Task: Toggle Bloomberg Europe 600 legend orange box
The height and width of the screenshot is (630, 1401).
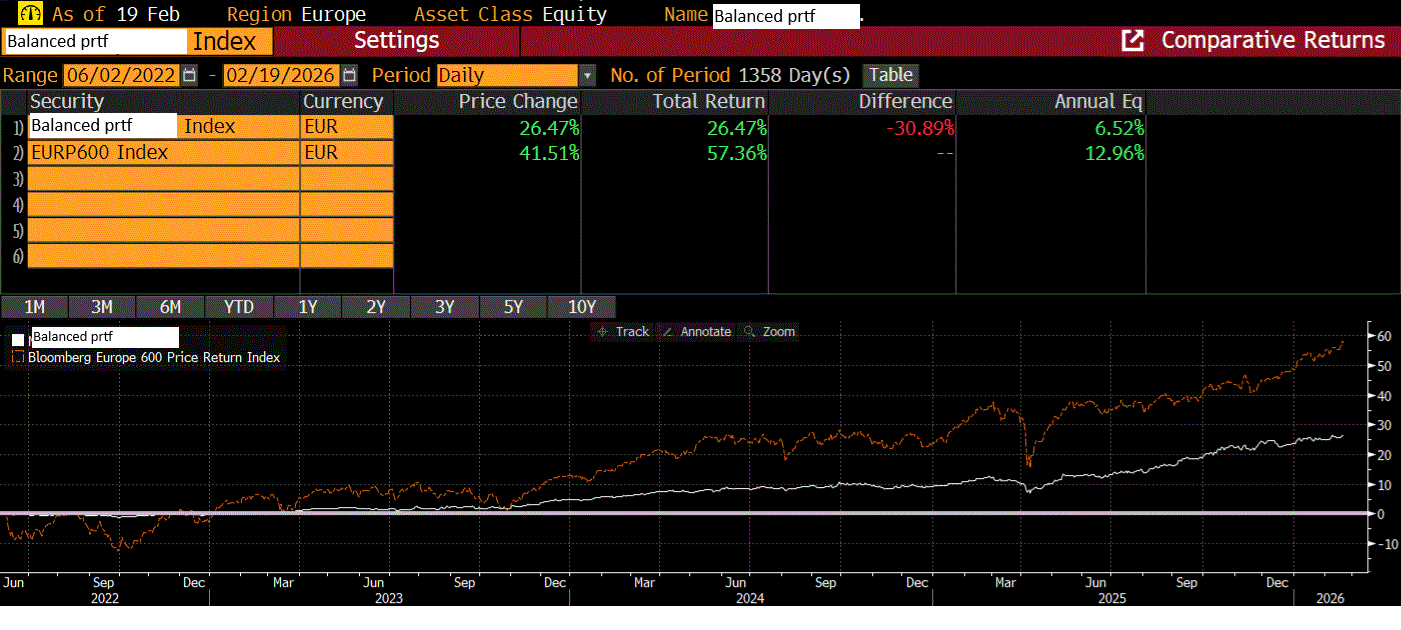Action: 18,357
